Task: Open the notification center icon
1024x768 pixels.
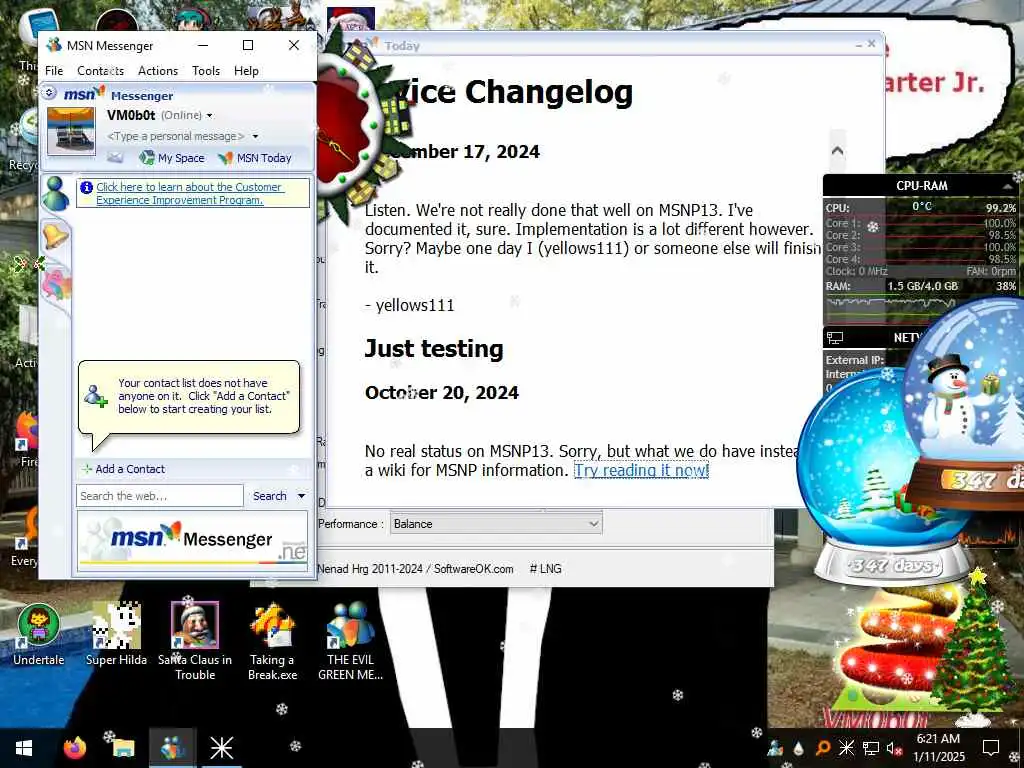Action: [991, 748]
